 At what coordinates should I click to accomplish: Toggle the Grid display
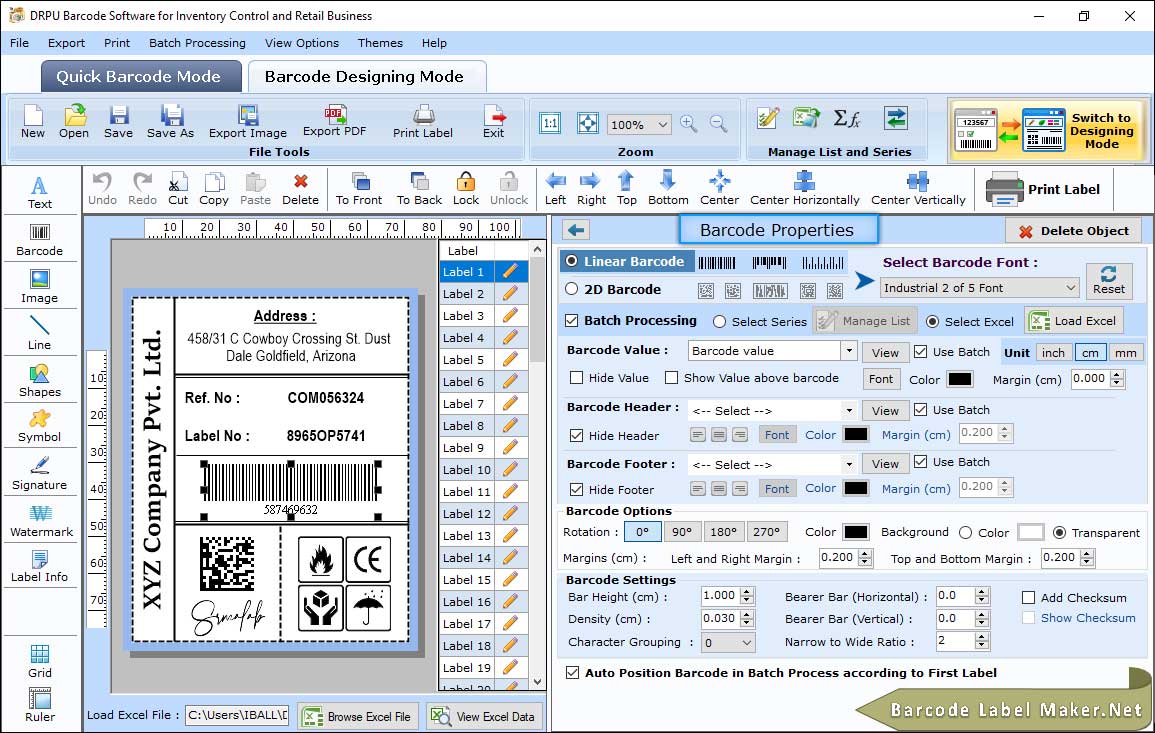click(39, 661)
